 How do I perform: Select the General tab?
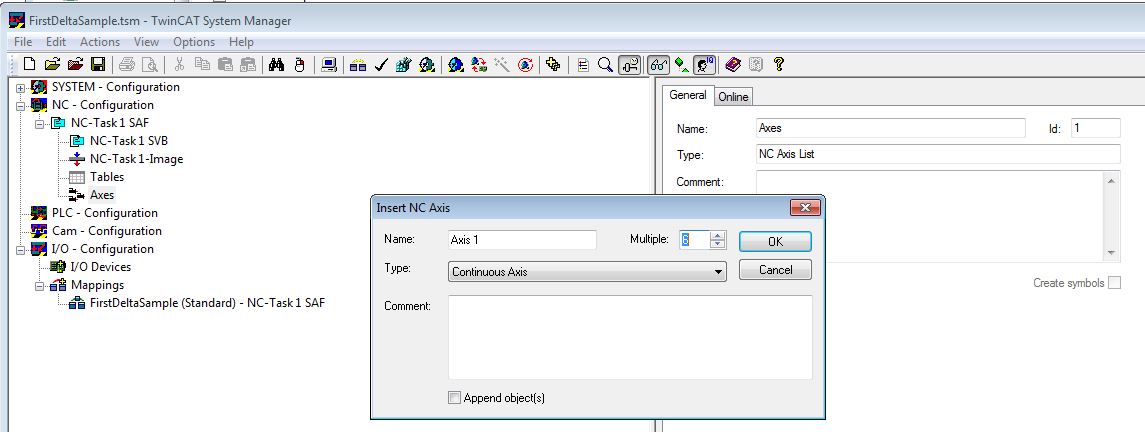[x=688, y=95]
